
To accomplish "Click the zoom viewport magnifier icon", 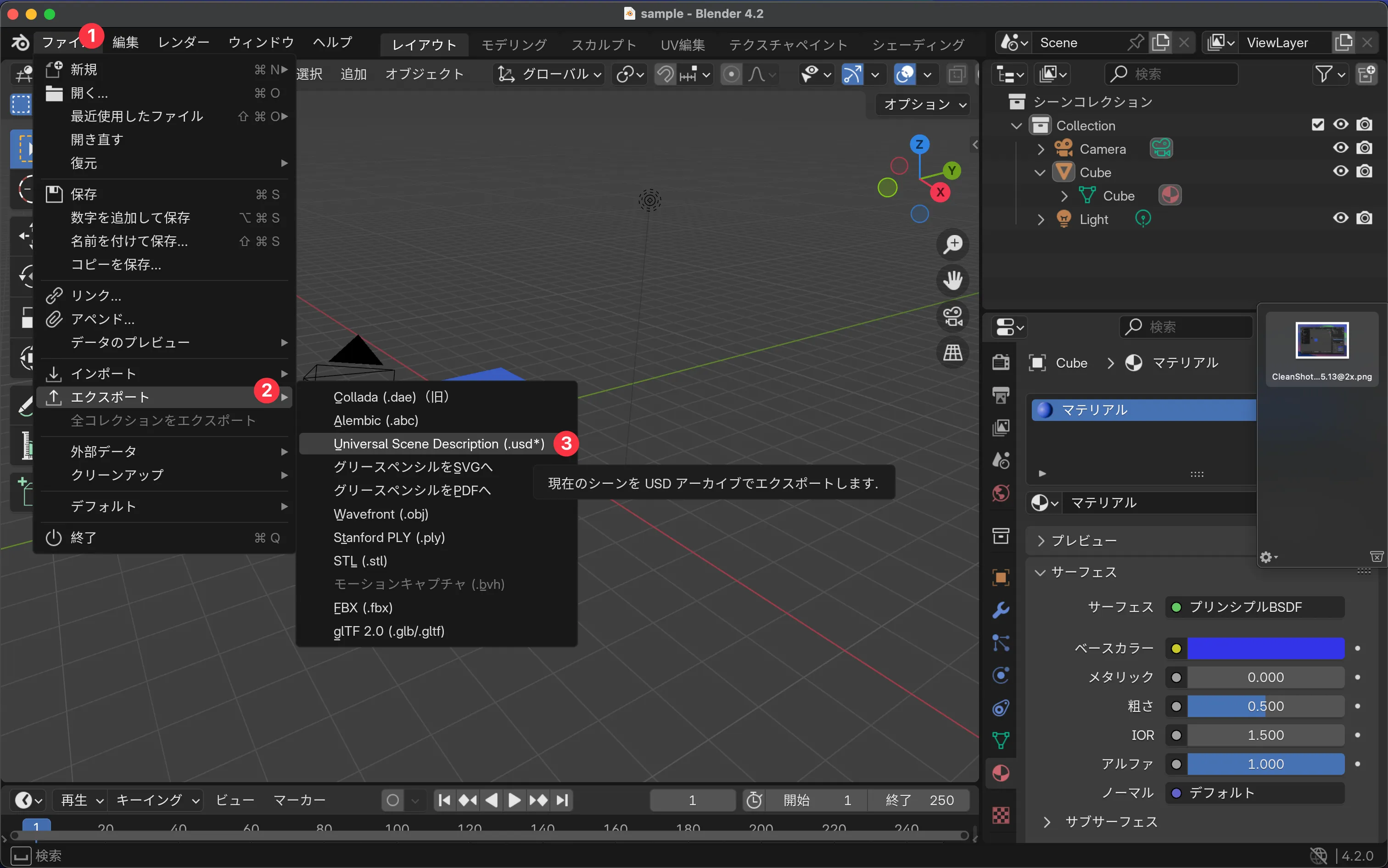I will click(953, 244).
